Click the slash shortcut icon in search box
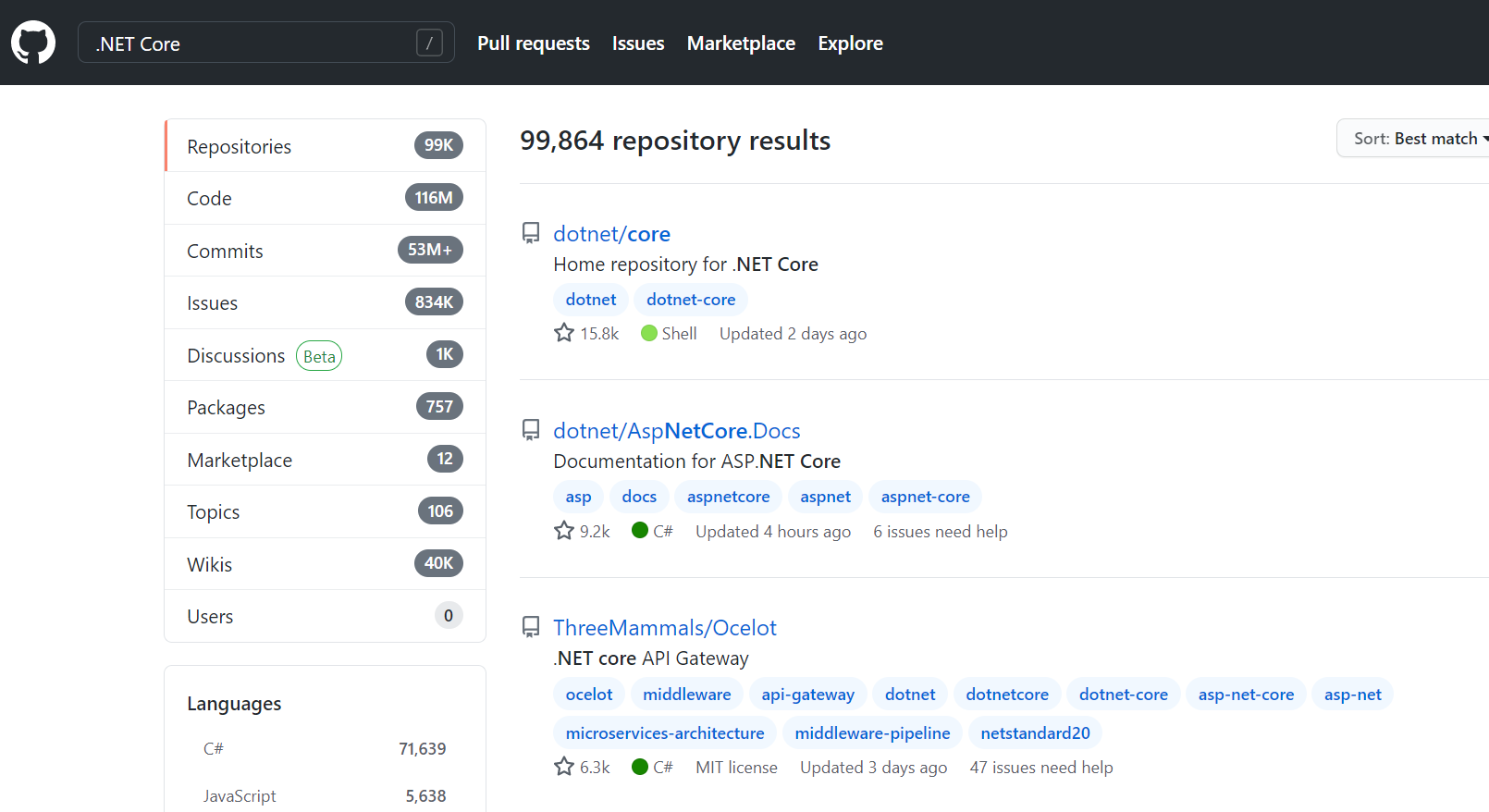 [429, 43]
